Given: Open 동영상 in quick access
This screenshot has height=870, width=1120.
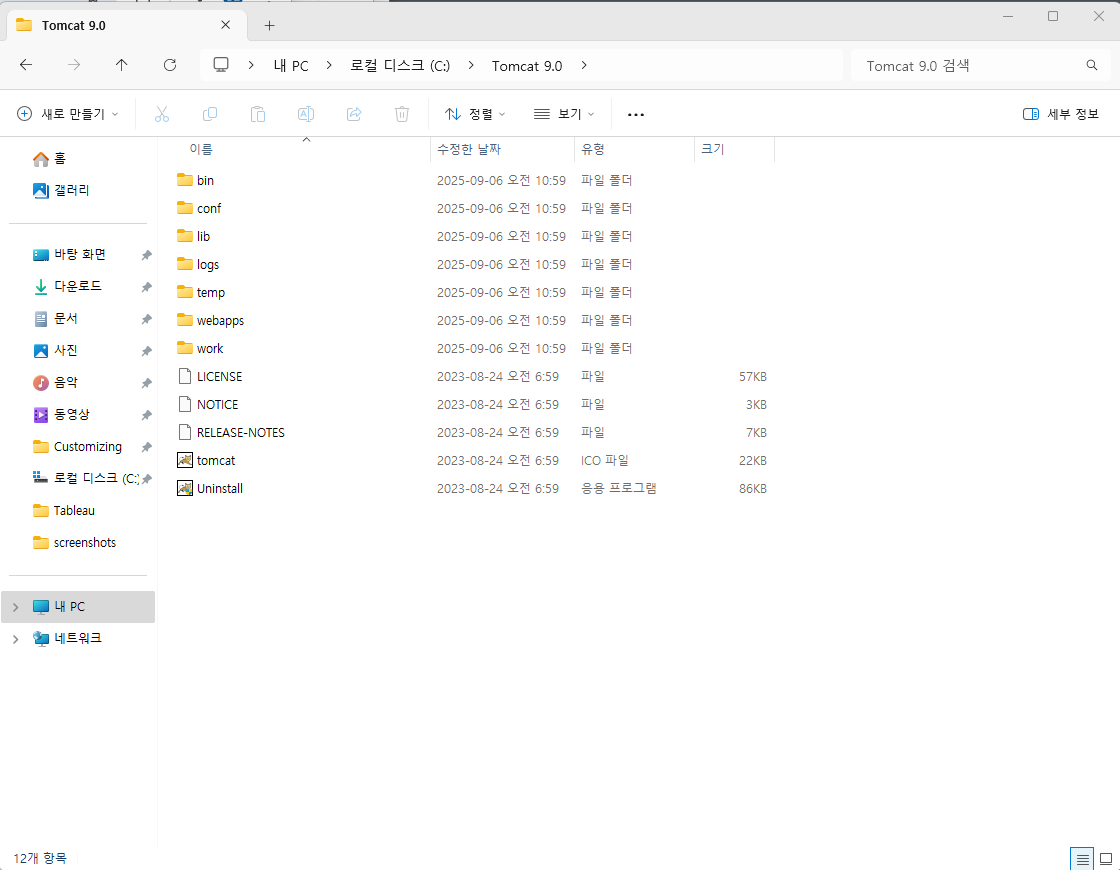Looking at the screenshot, I should coord(71,414).
